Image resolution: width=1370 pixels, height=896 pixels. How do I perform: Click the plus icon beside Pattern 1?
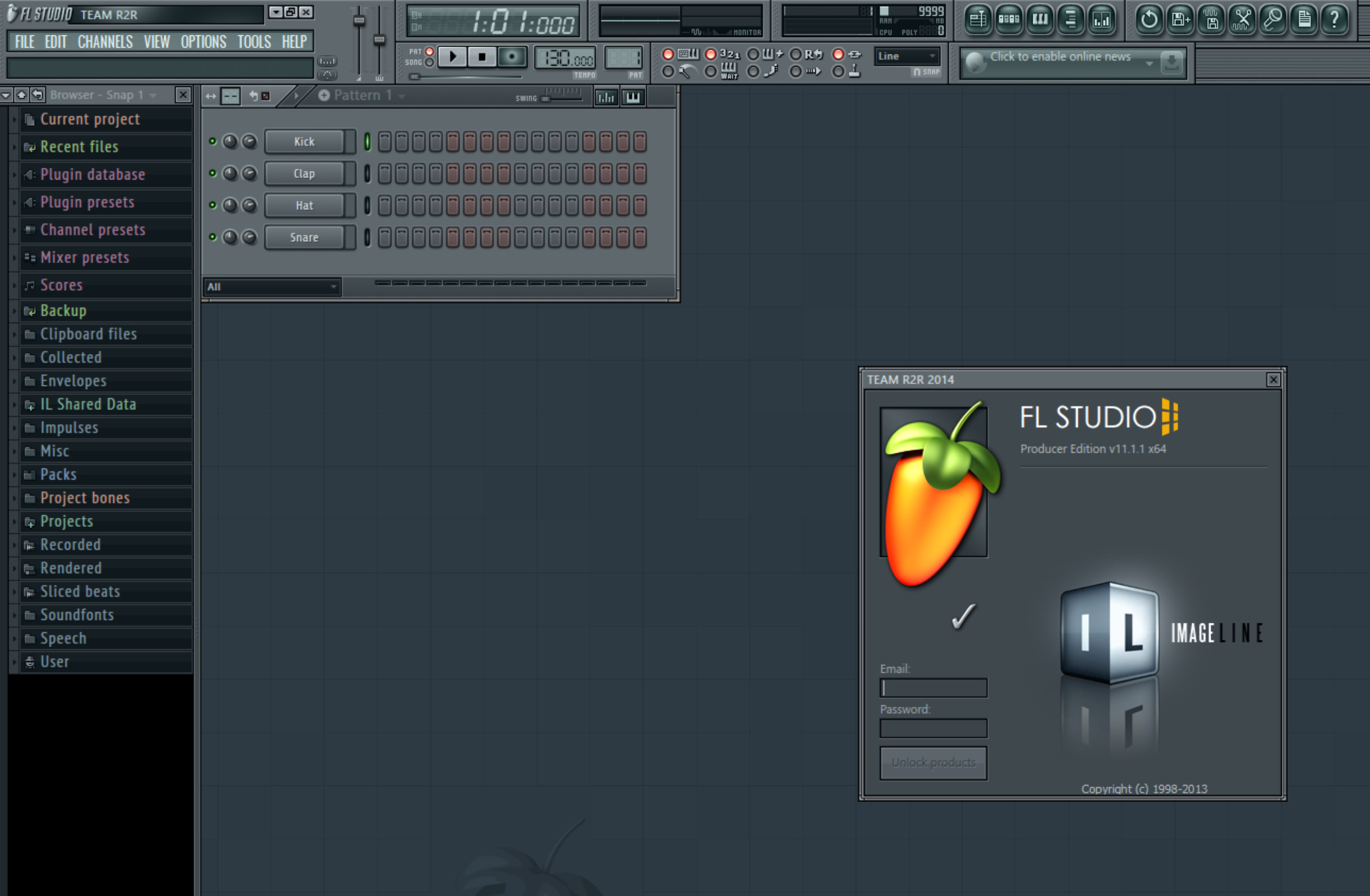[324, 95]
